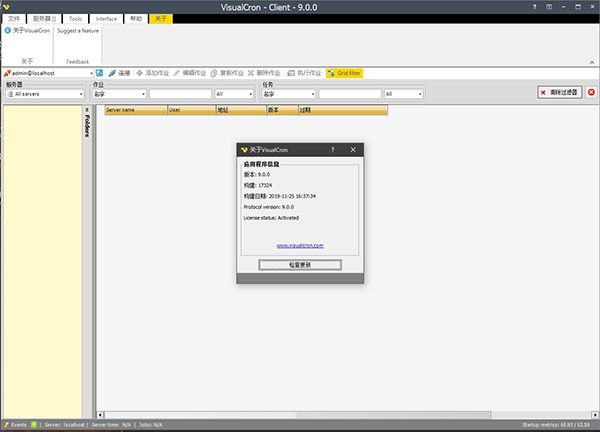
Task: Click the 作业 filter text input
Action: pos(180,94)
